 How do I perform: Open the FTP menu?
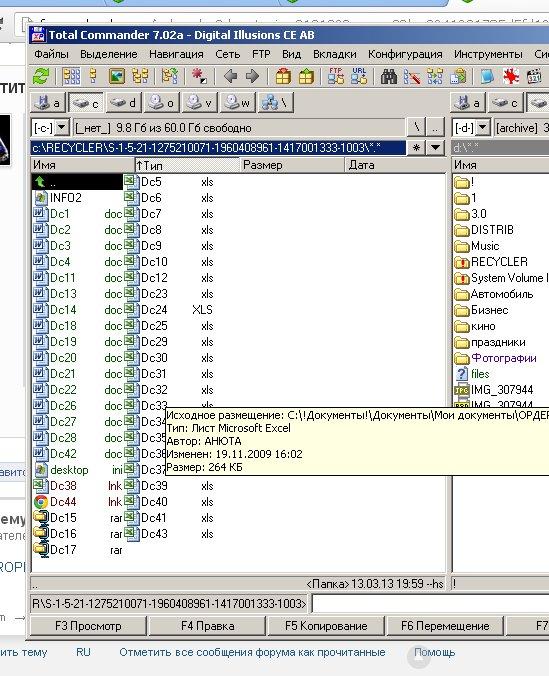coord(261,54)
